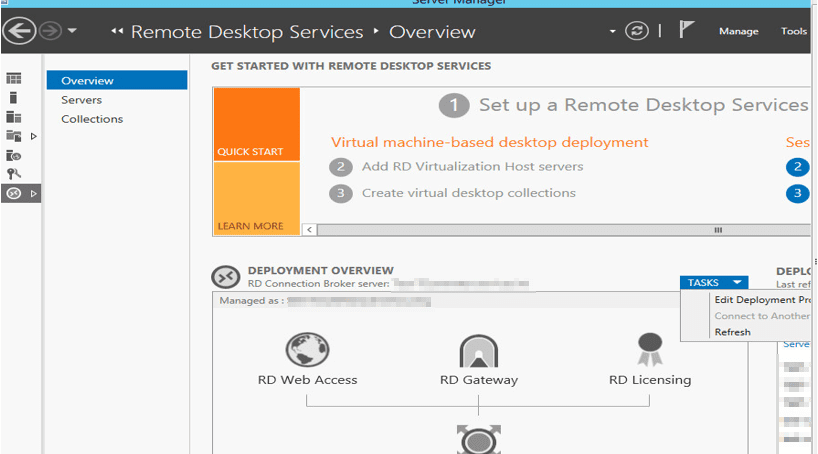This screenshot has width=818, height=454.
Task: Select Collections in the navigation pane
Action: (92, 119)
